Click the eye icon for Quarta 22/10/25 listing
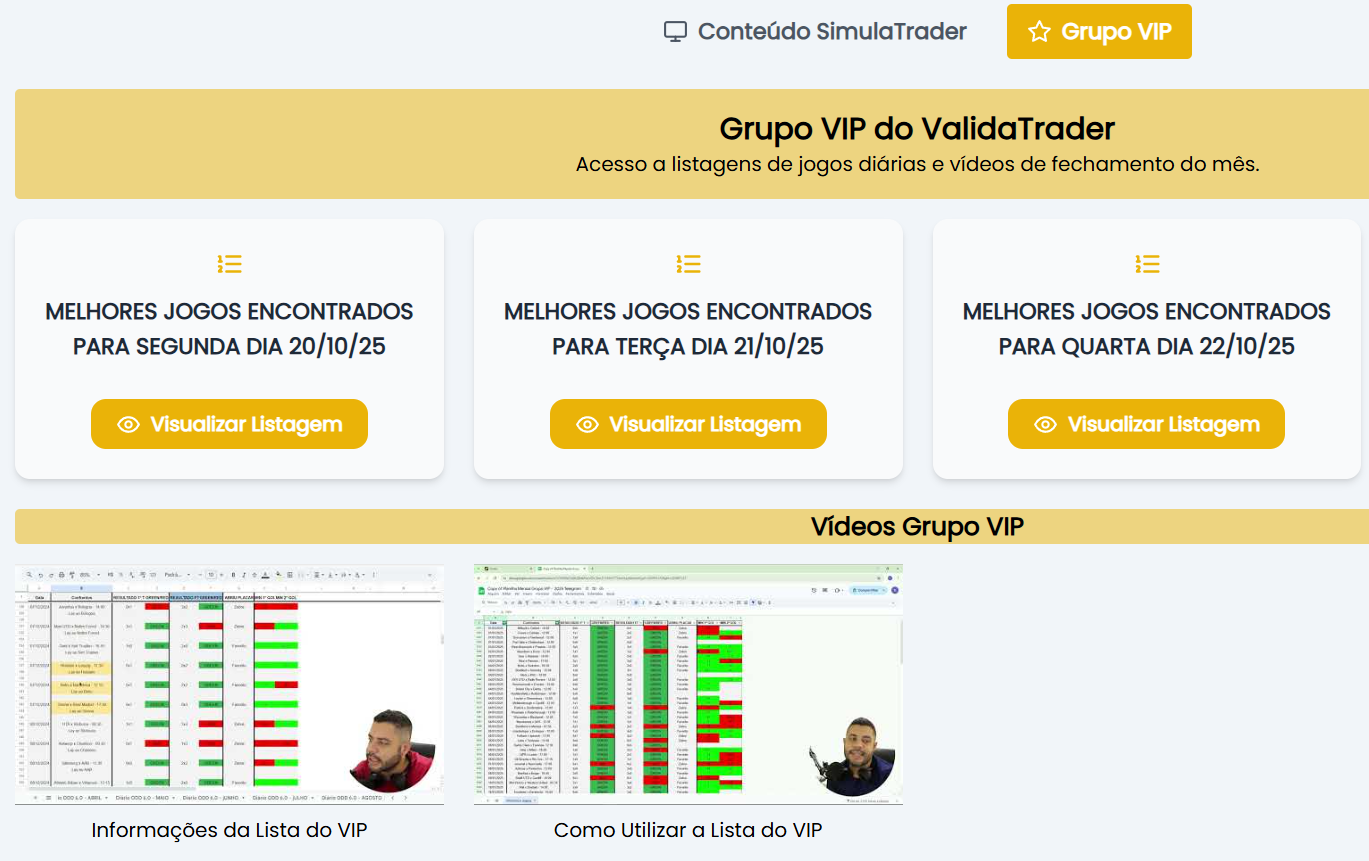 (x=1045, y=425)
